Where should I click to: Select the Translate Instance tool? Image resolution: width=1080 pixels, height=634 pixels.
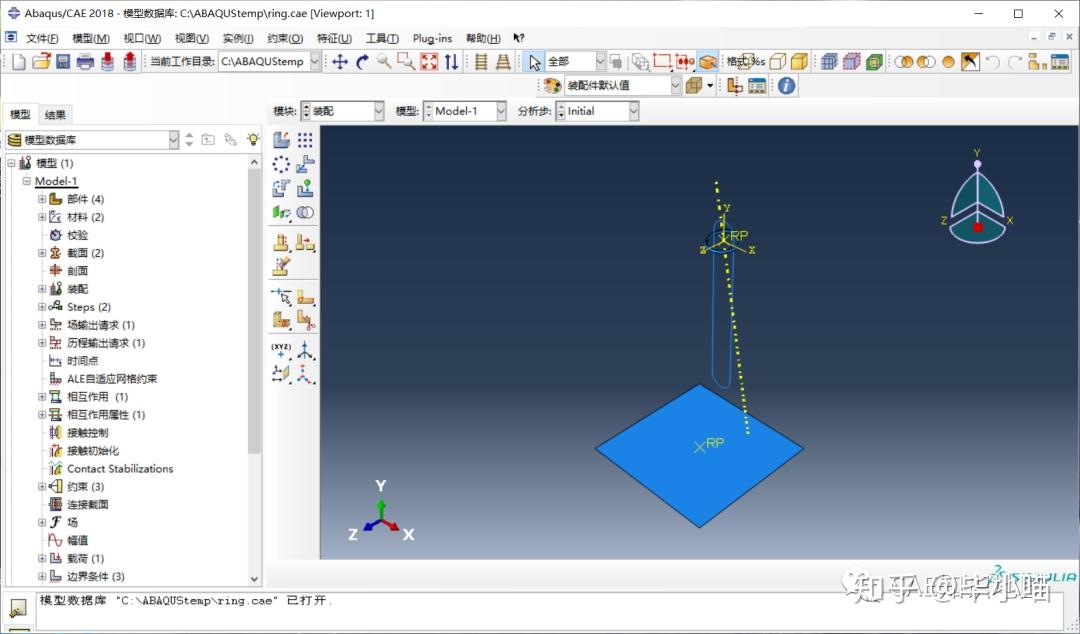[305, 165]
